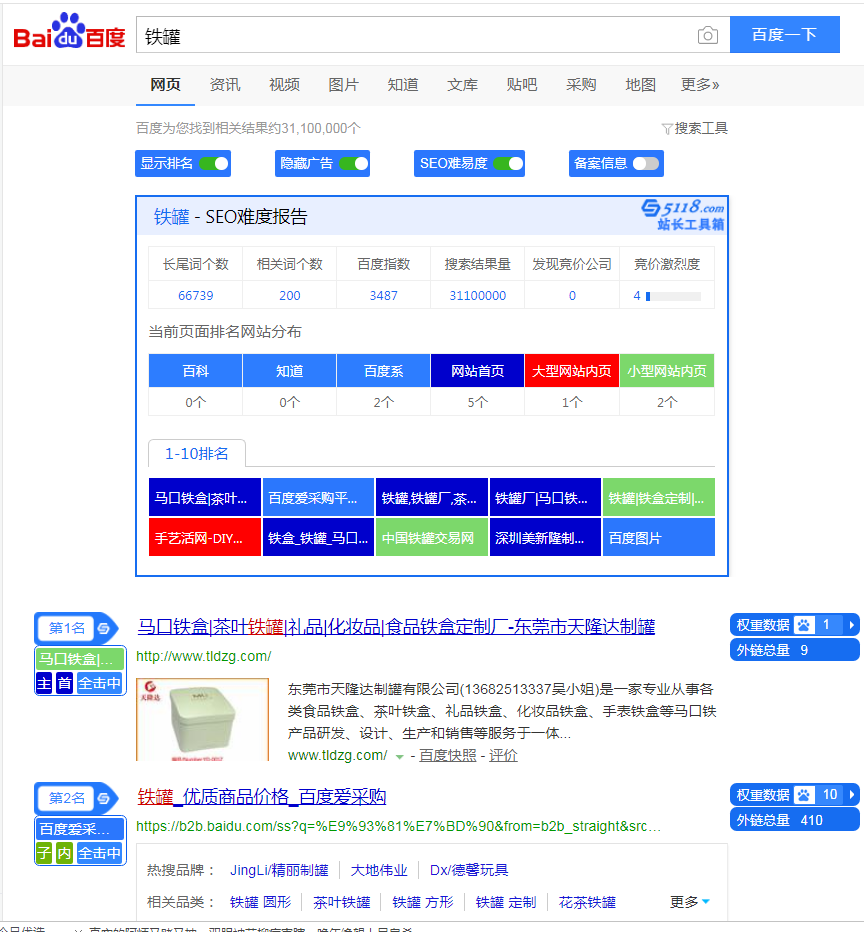Click 百度图片 ranking tile
Image resolution: width=864 pixels, height=932 pixels.
(658, 537)
